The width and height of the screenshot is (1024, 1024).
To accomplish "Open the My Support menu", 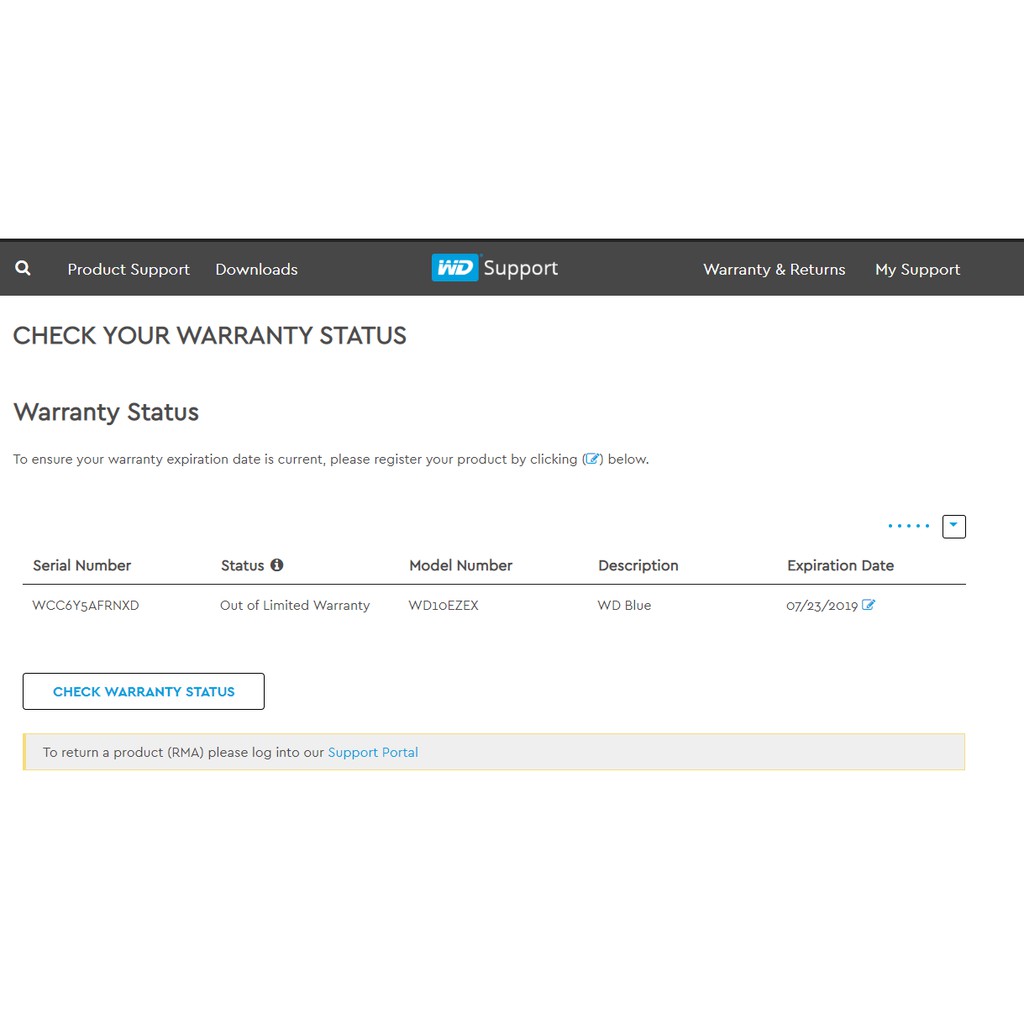I will pos(917,269).
